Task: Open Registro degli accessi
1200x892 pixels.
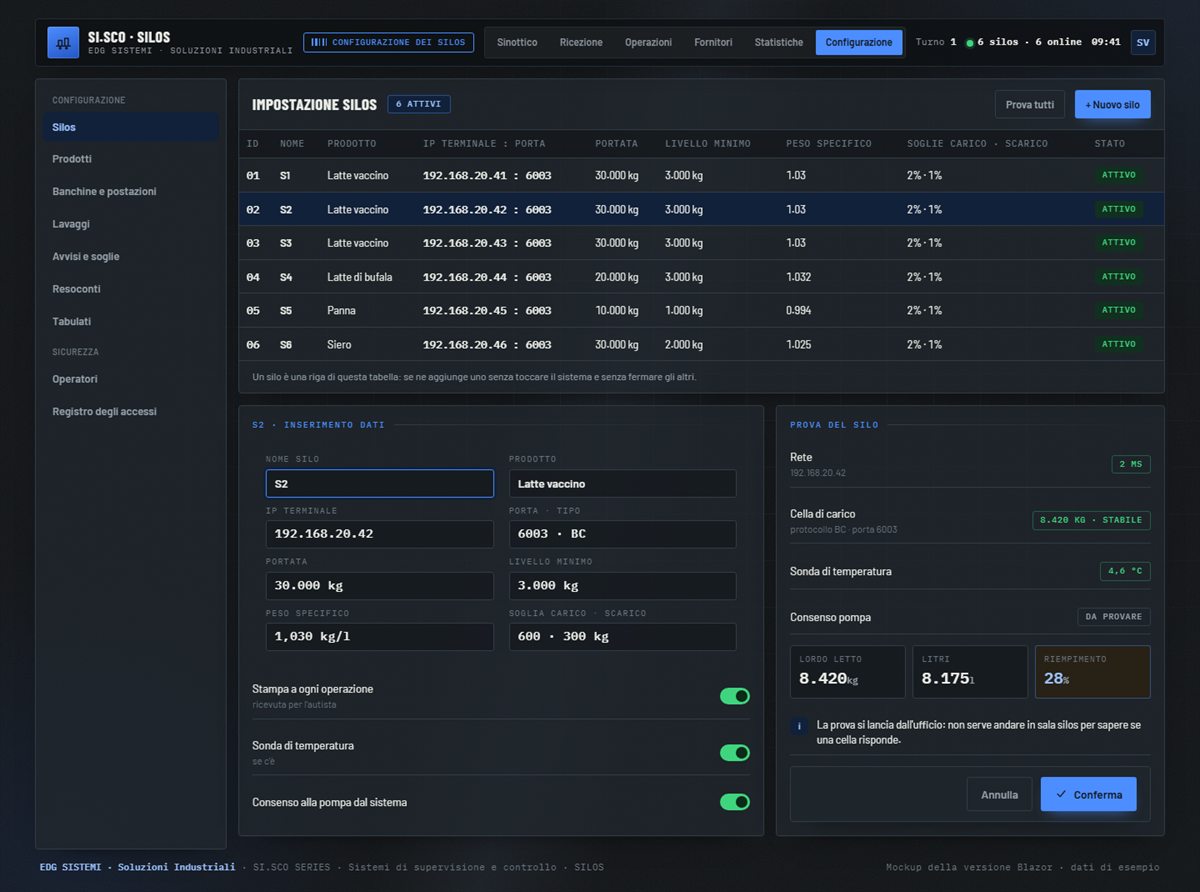Action: pyautogui.click(x=130, y=411)
